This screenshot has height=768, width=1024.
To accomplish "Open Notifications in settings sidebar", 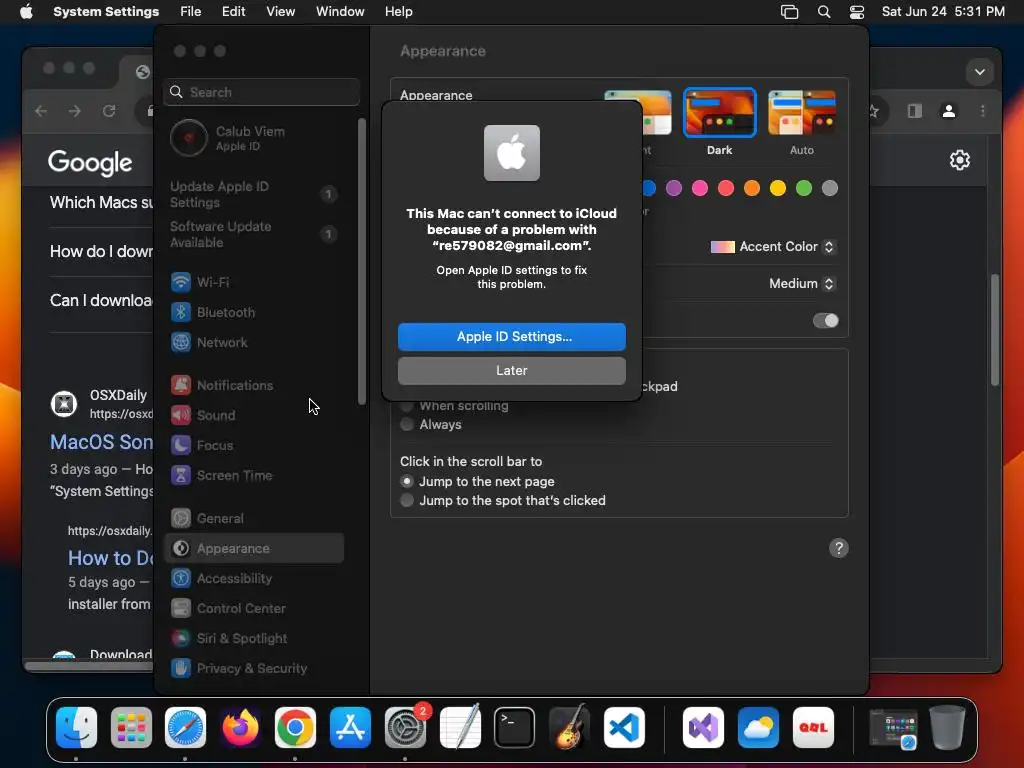I will tap(254, 385).
